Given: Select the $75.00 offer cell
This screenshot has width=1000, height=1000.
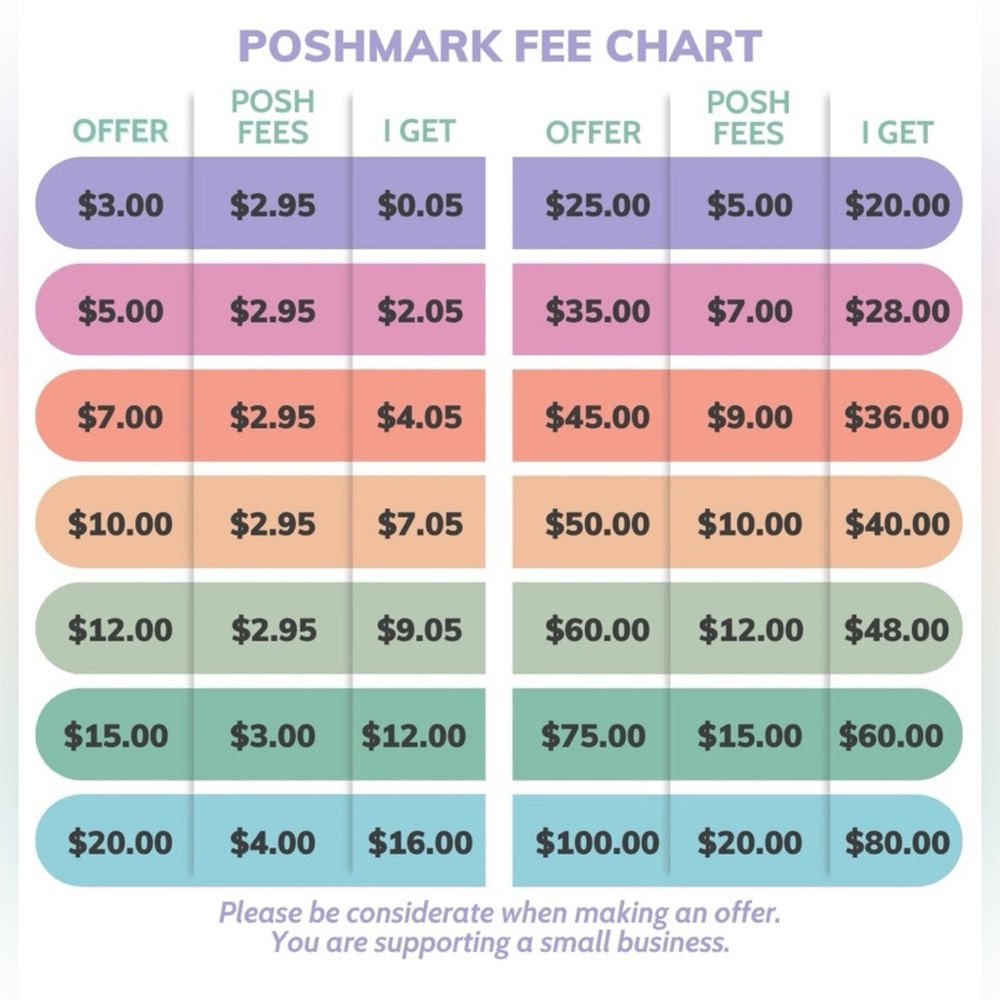Looking at the screenshot, I should coord(593,735).
